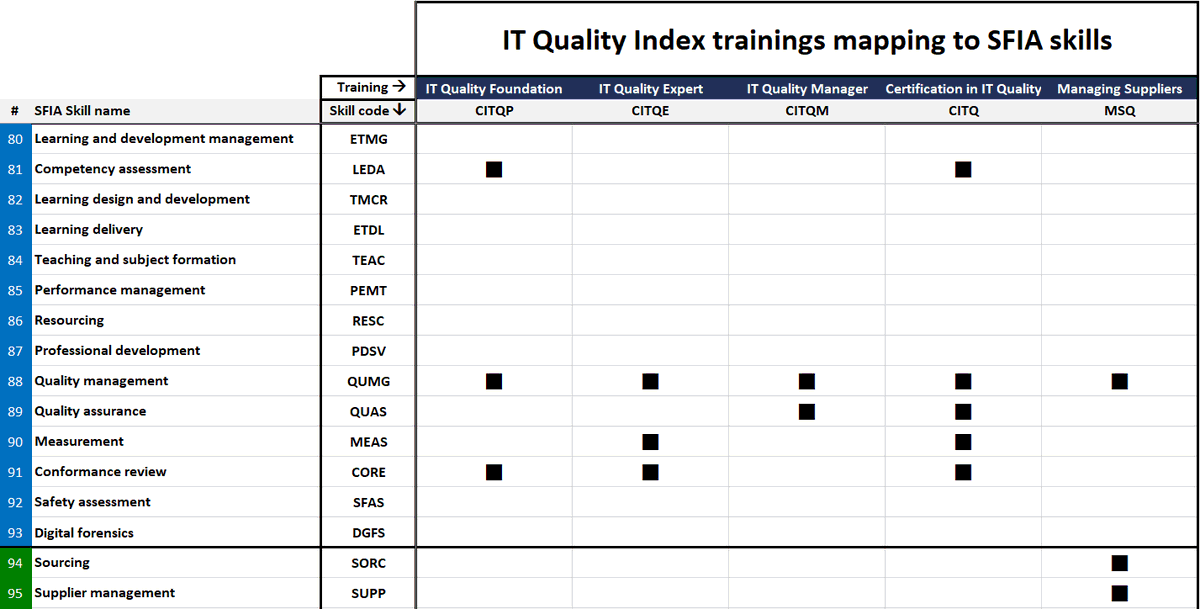Click skill code TEAC
Image resolution: width=1200 pixels, height=609 pixels.
[x=368, y=260]
